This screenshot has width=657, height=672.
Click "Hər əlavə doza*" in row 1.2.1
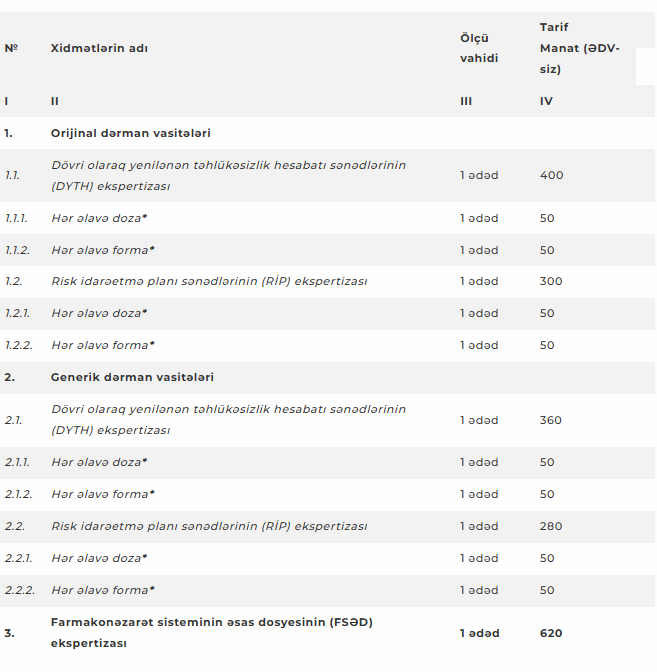(x=99, y=313)
